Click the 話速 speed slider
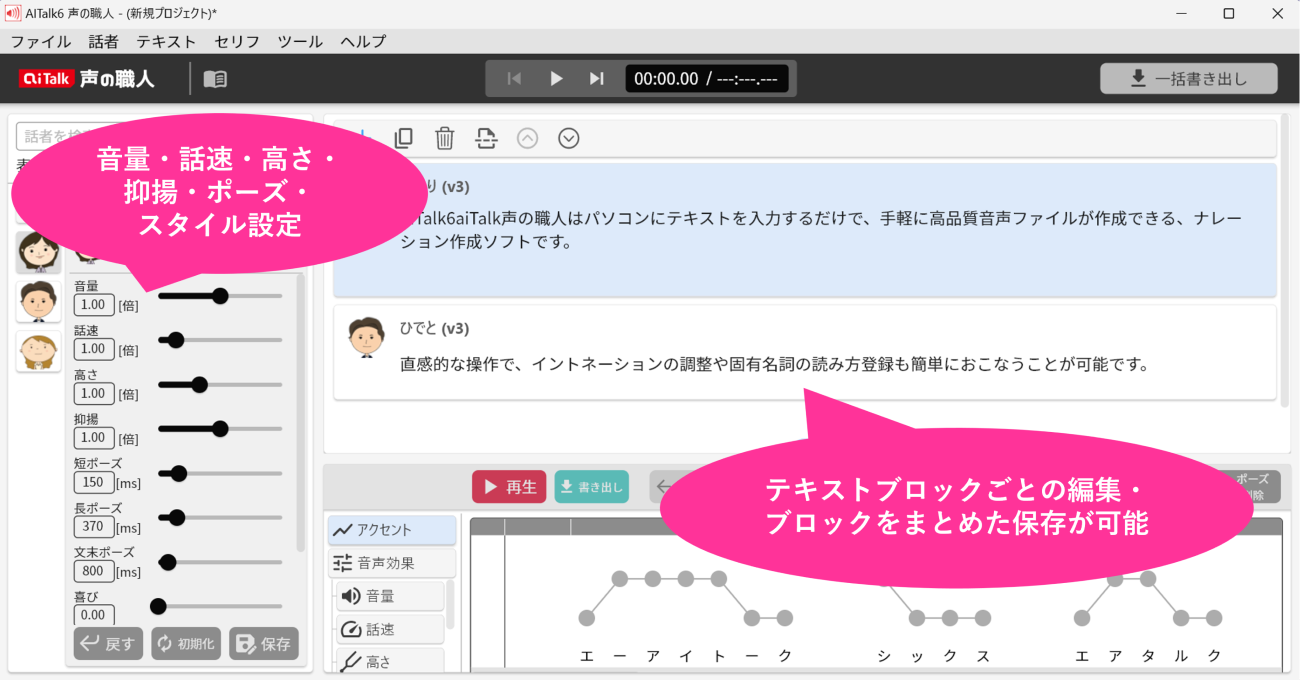 (220, 340)
